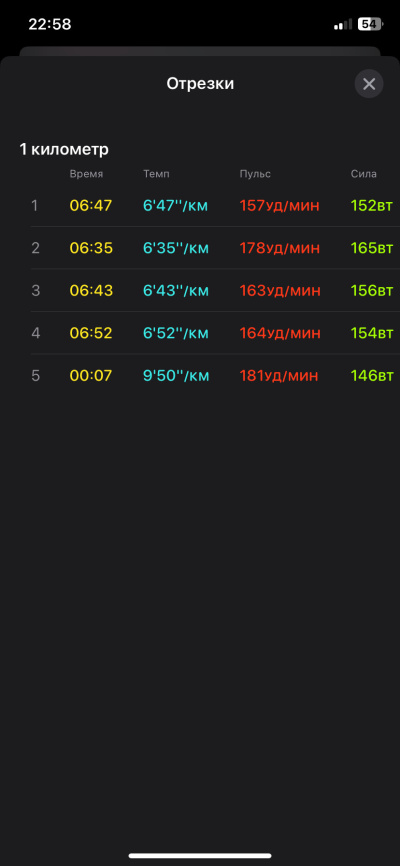Select the Отрезки title
The height and width of the screenshot is (866, 400).
click(200, 84)
